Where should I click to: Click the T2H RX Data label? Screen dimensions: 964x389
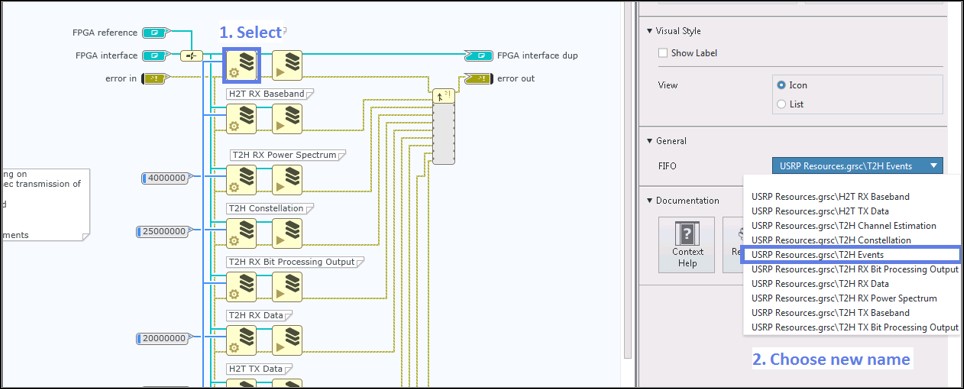pyautogui.click(x=259, y=315)
